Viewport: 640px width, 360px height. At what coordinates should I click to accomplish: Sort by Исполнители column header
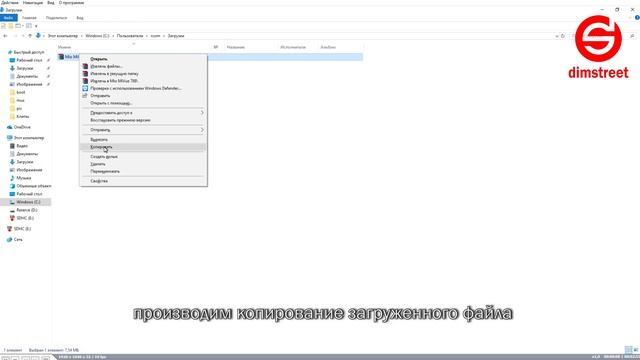tap(293, 47)
